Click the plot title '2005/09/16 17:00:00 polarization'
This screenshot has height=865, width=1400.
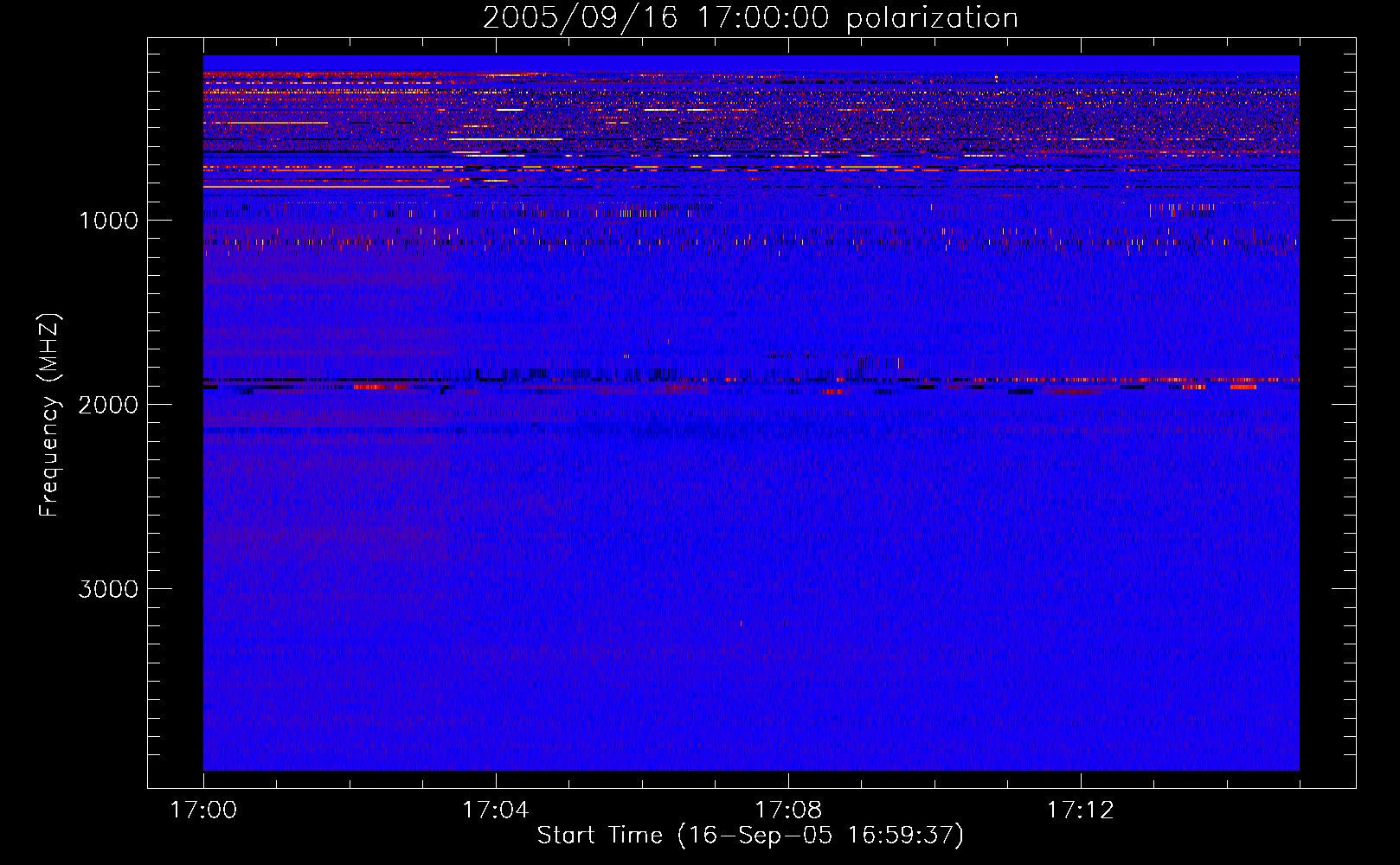[750, 18]
